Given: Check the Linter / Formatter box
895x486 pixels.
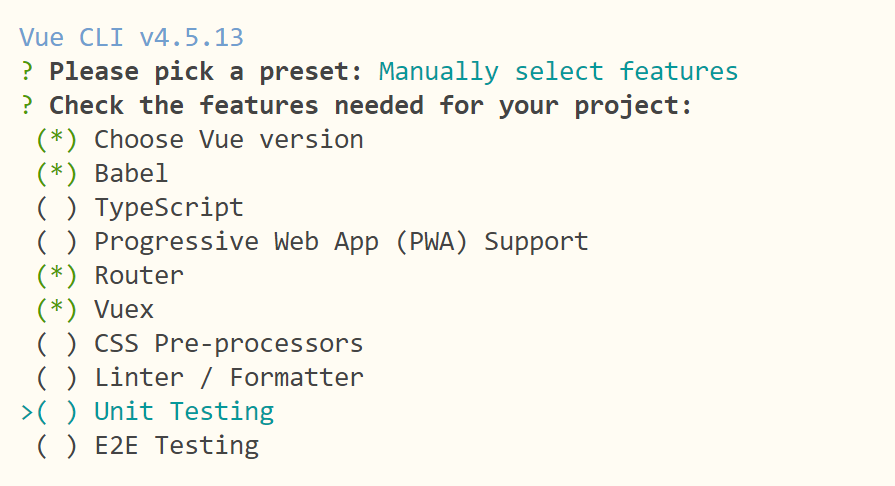Looking at the screenshot, I should coord(56,378).
